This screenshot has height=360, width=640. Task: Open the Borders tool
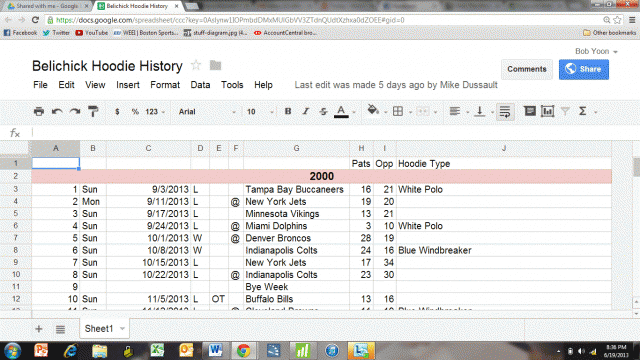pyautogui.click(x=398, y=111)
